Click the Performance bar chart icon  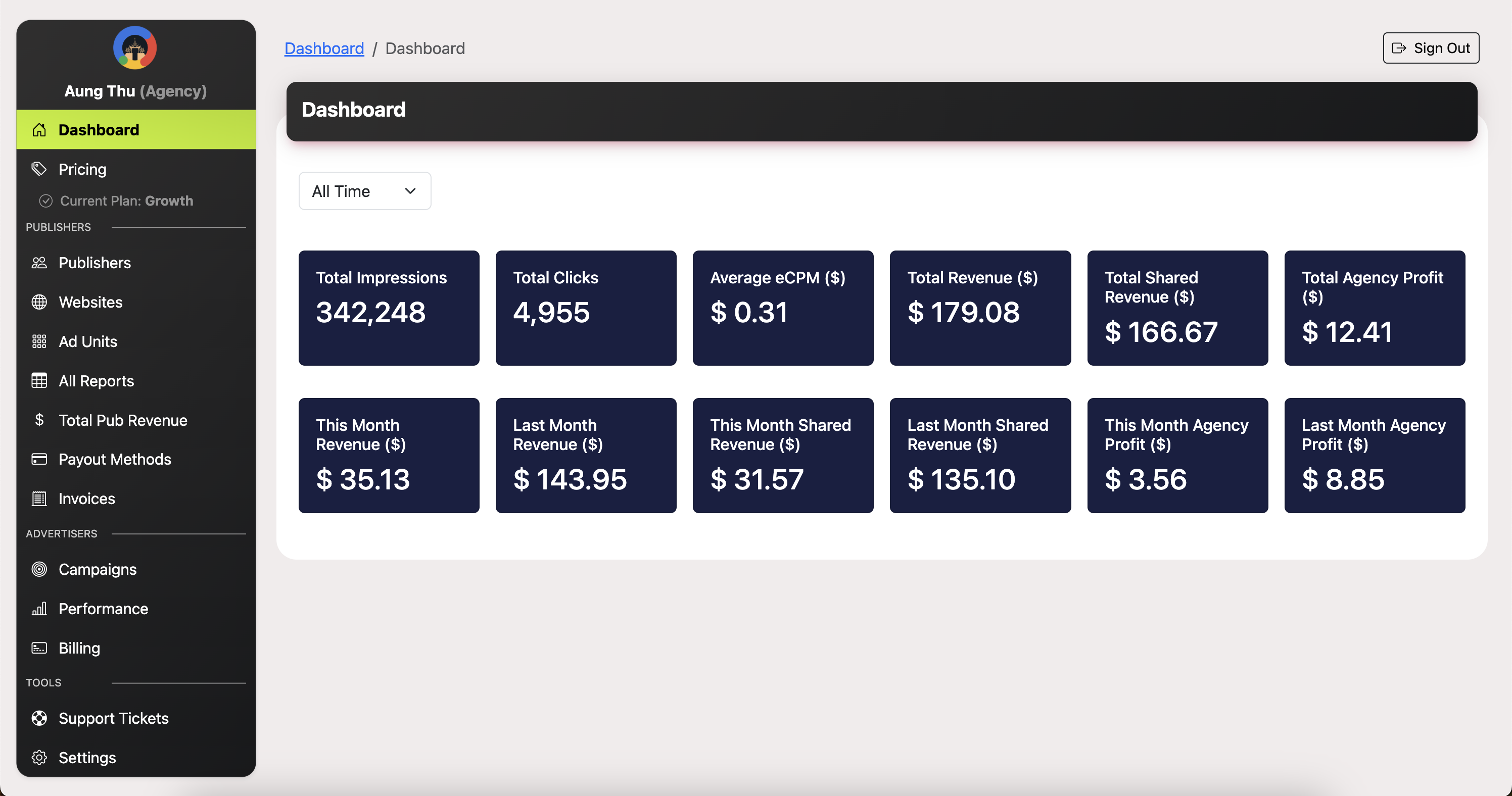tap(39, 609)
